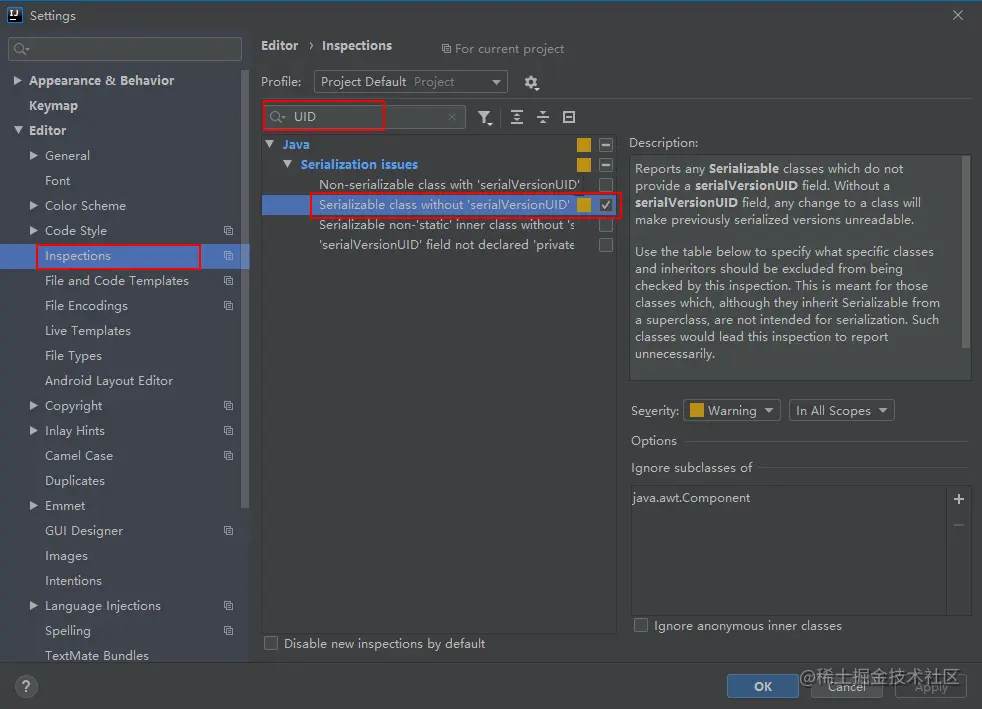
Task: Select the Duplicates settings entry
Action: [75, 481]
